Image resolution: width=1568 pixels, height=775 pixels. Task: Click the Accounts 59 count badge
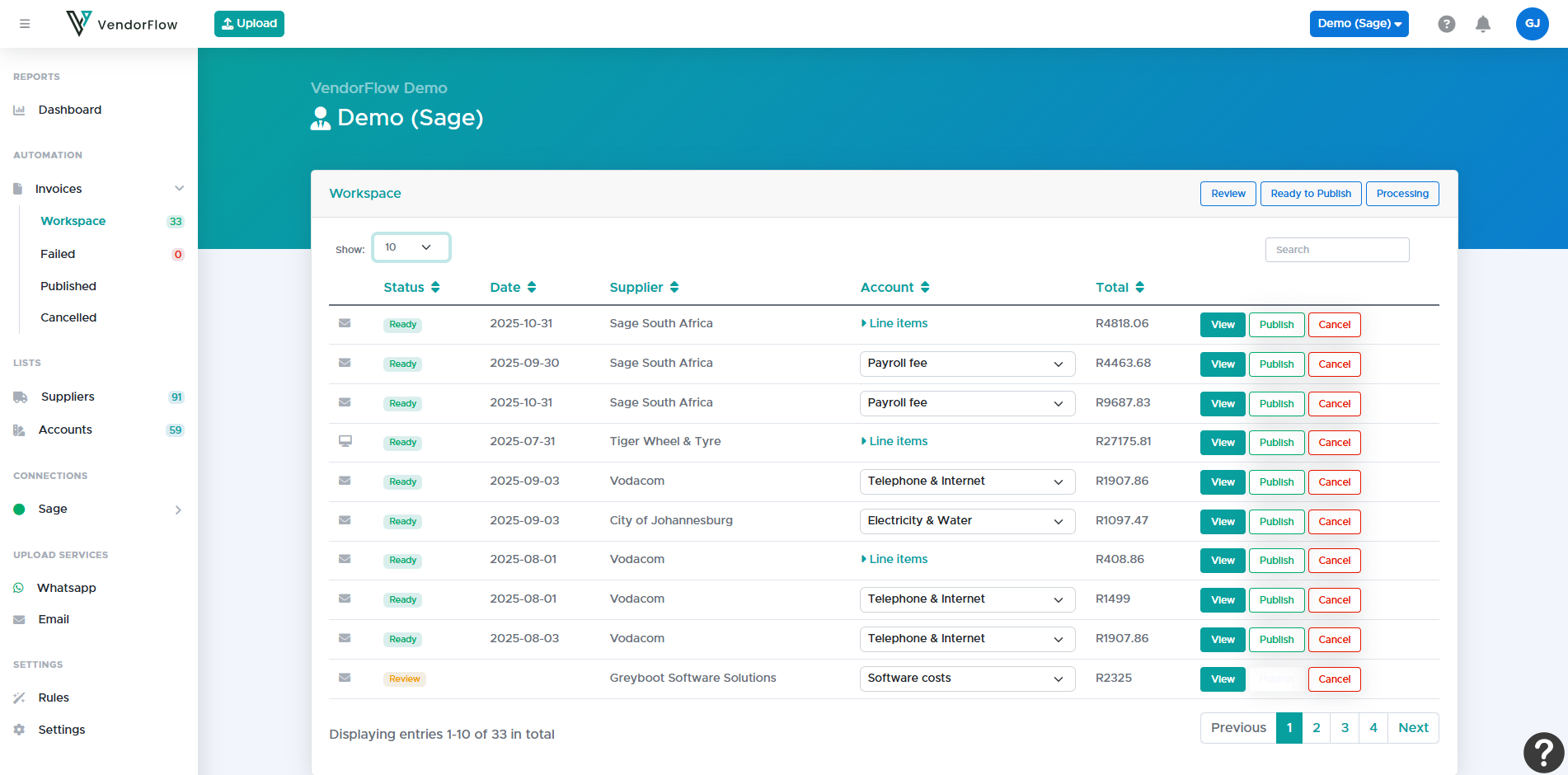[x=176, y=430]
